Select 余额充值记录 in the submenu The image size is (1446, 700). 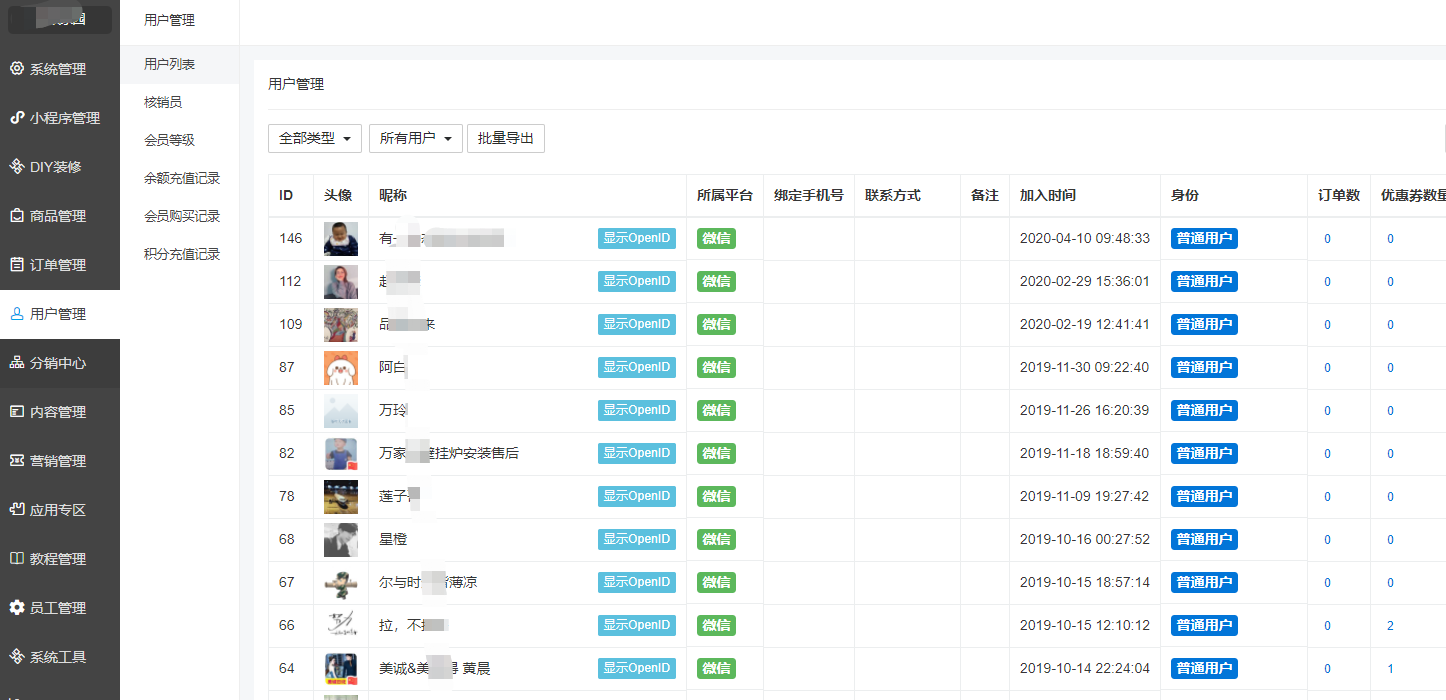coord(182,178)
